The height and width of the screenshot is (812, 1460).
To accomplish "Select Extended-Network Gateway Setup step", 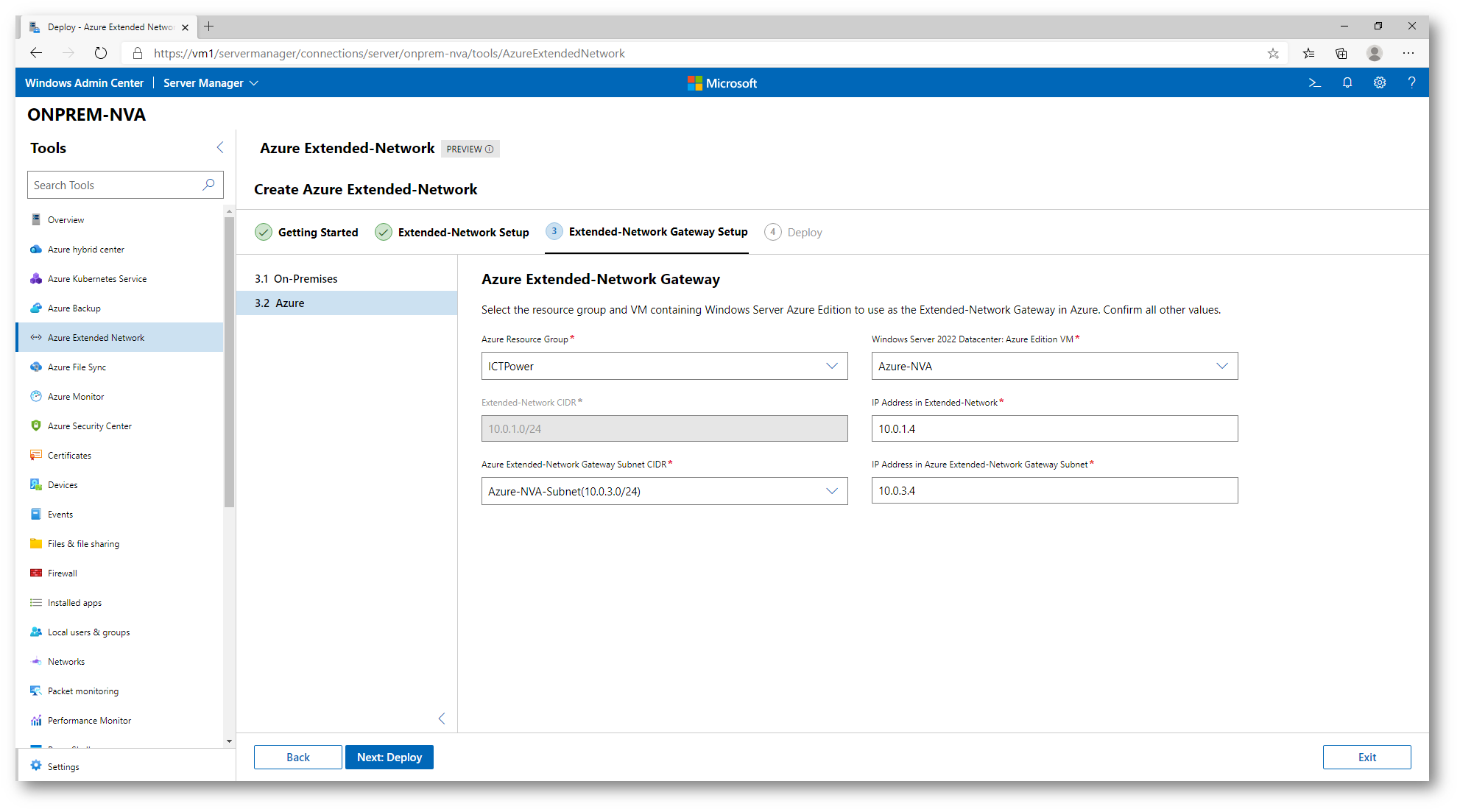I will click(x=646, y=232).
